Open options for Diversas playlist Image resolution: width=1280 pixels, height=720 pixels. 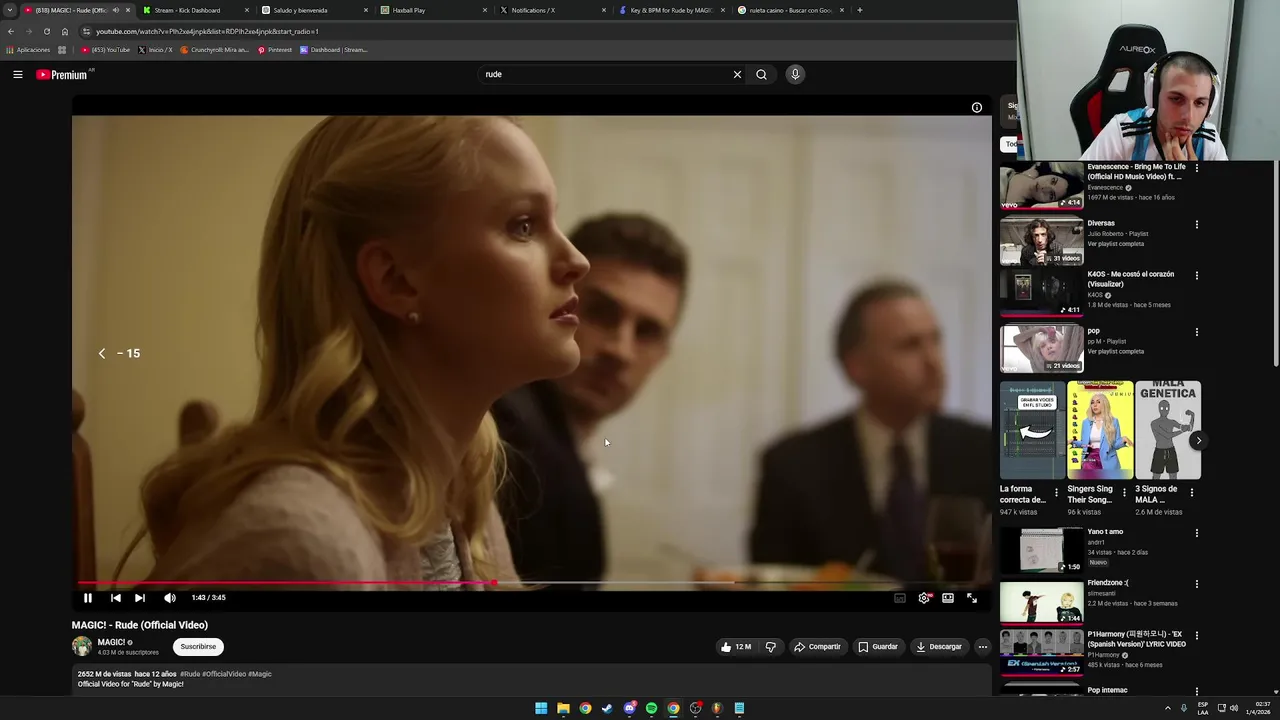(1197, 224)
